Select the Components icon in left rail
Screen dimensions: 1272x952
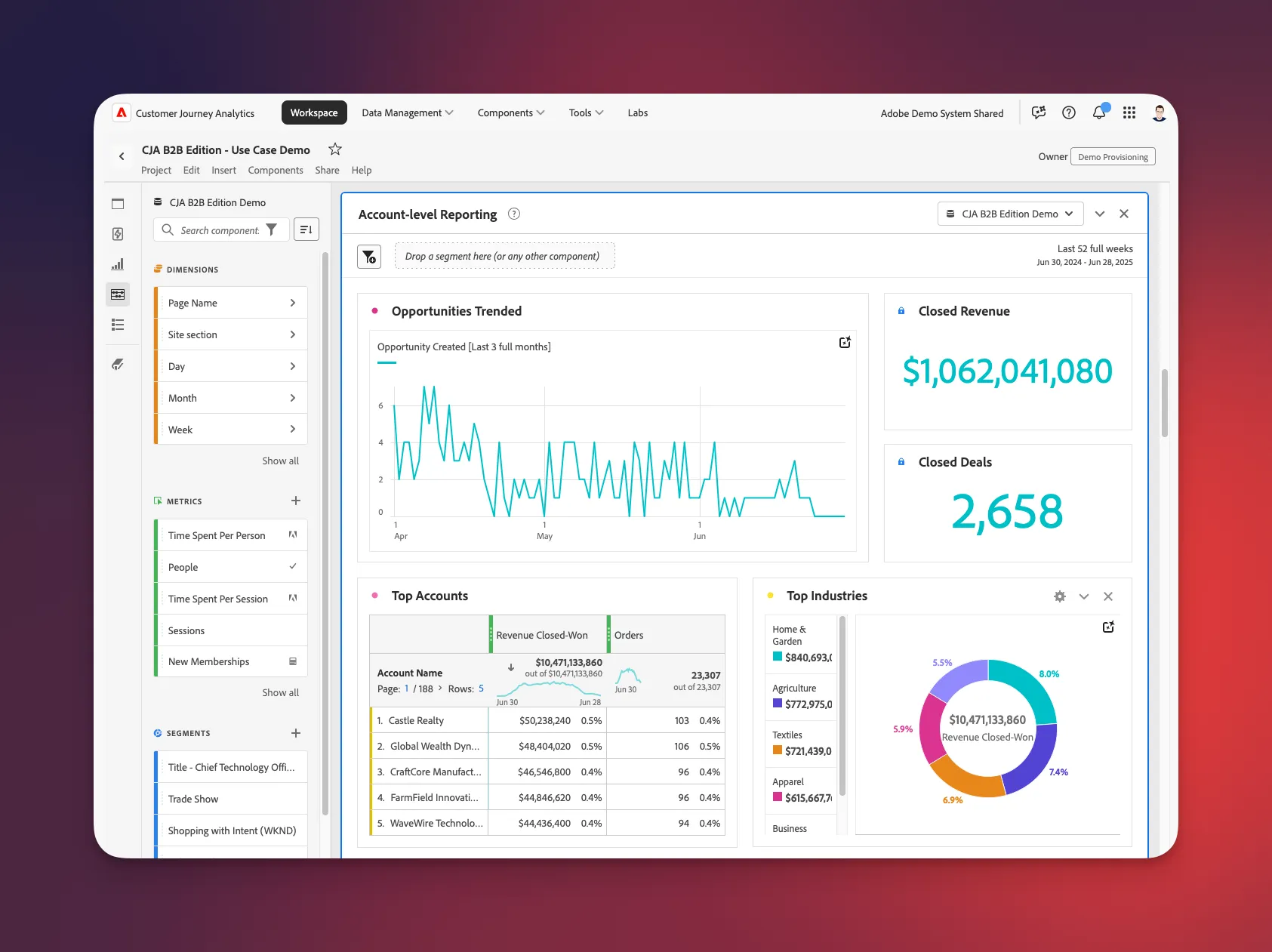pyautogui.click(x=118, y=294)
